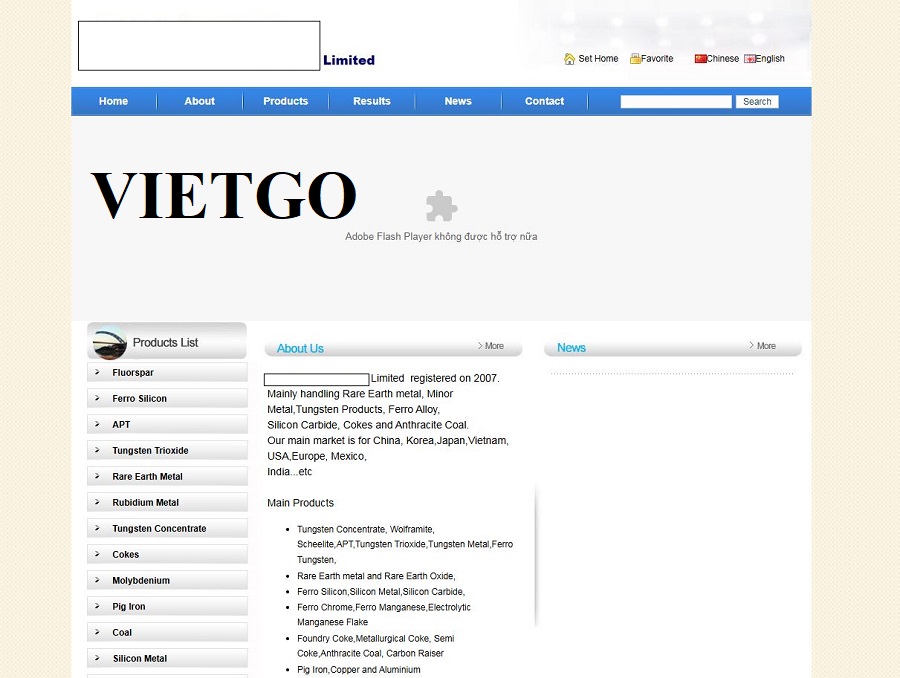Click the English flag icon
The height and width of the screenshot is (678, 900).
[749, 59]
